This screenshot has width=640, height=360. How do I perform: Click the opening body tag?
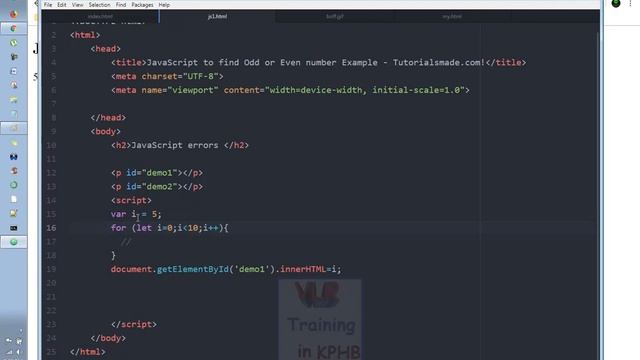pyautogui.click(x=106, y=131)
